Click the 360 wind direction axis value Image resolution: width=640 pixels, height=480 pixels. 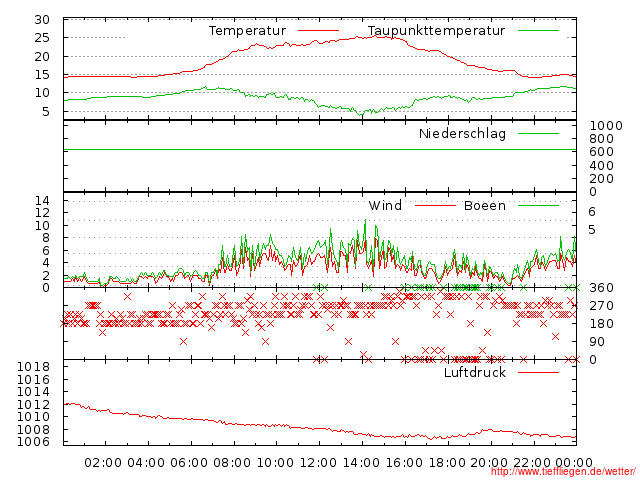tap(603, 288)
